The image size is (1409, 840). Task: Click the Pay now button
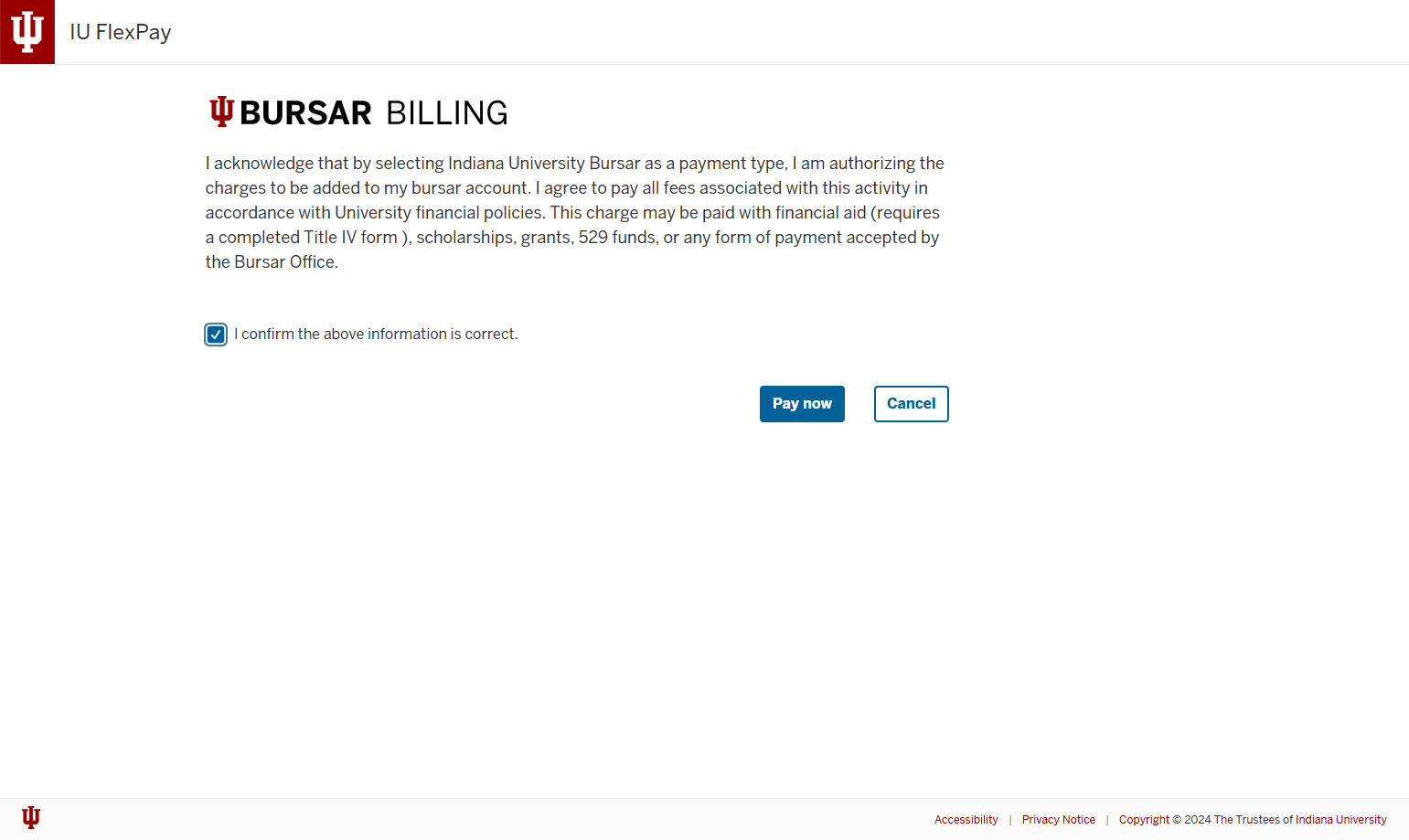(802, 404)
